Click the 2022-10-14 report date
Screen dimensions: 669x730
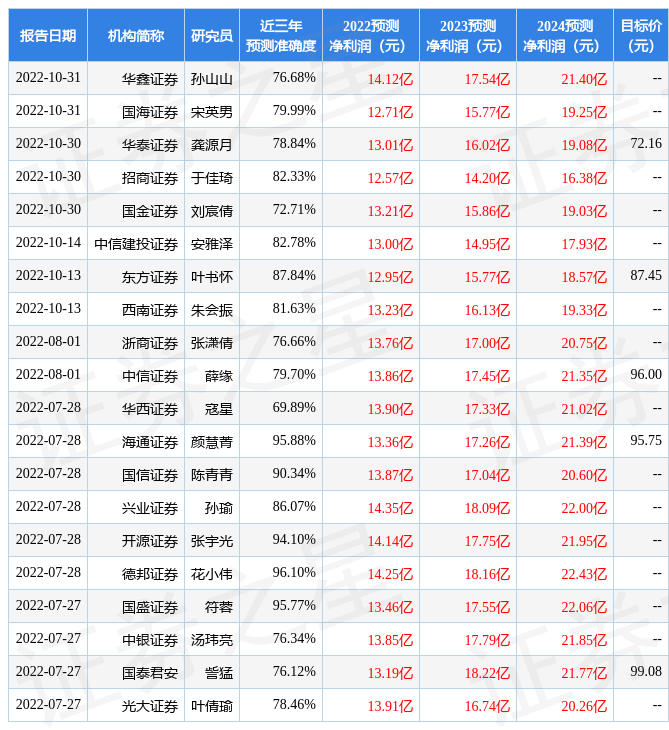click(x=48, y=243)
